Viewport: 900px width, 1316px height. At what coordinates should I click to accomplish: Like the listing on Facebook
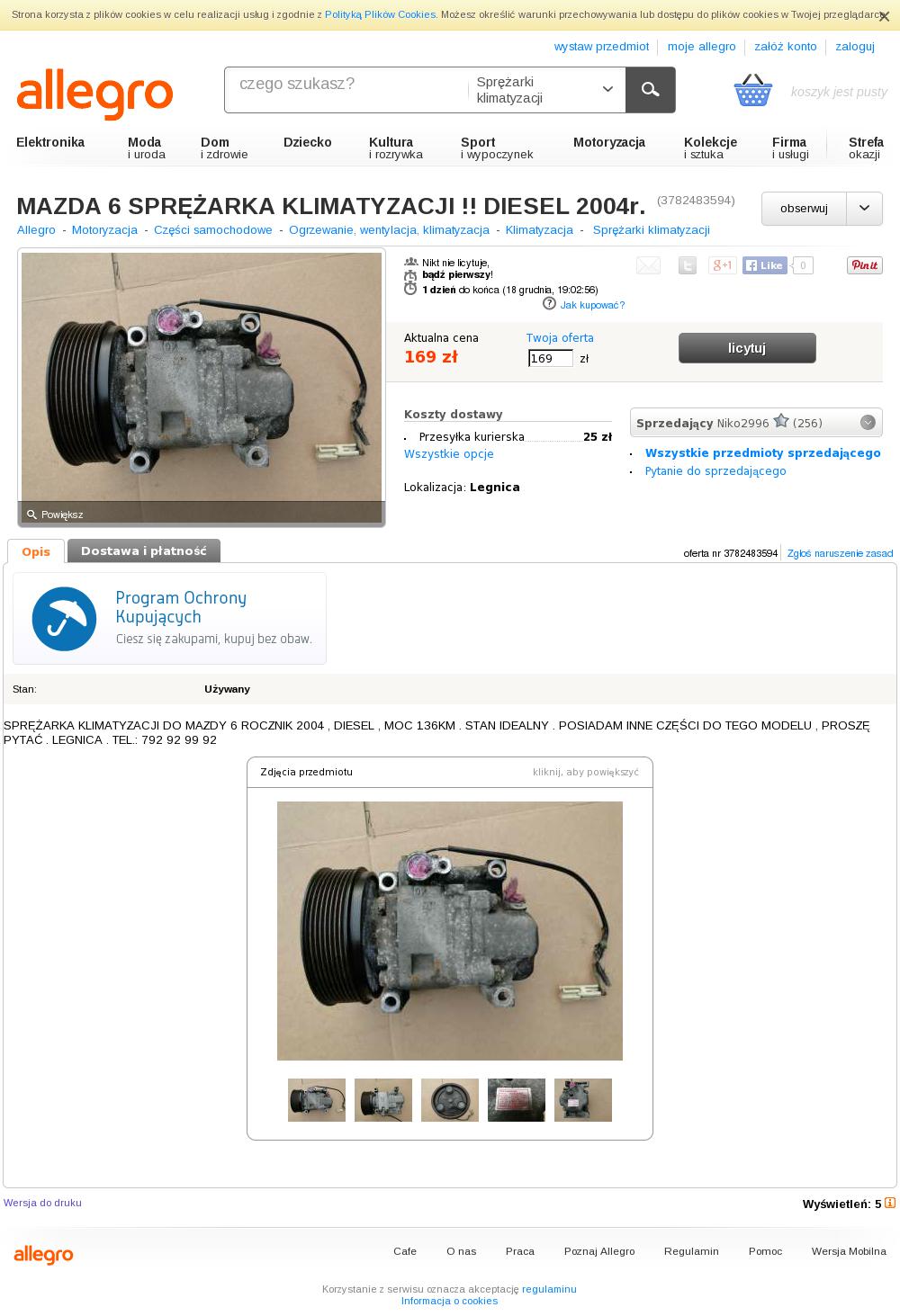765,265
